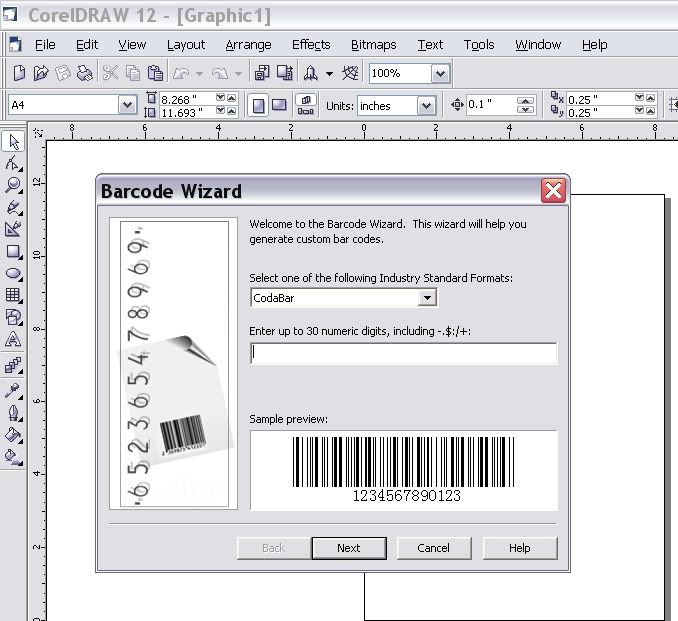Select the Zoom tool magnifier

coord(13,186)
